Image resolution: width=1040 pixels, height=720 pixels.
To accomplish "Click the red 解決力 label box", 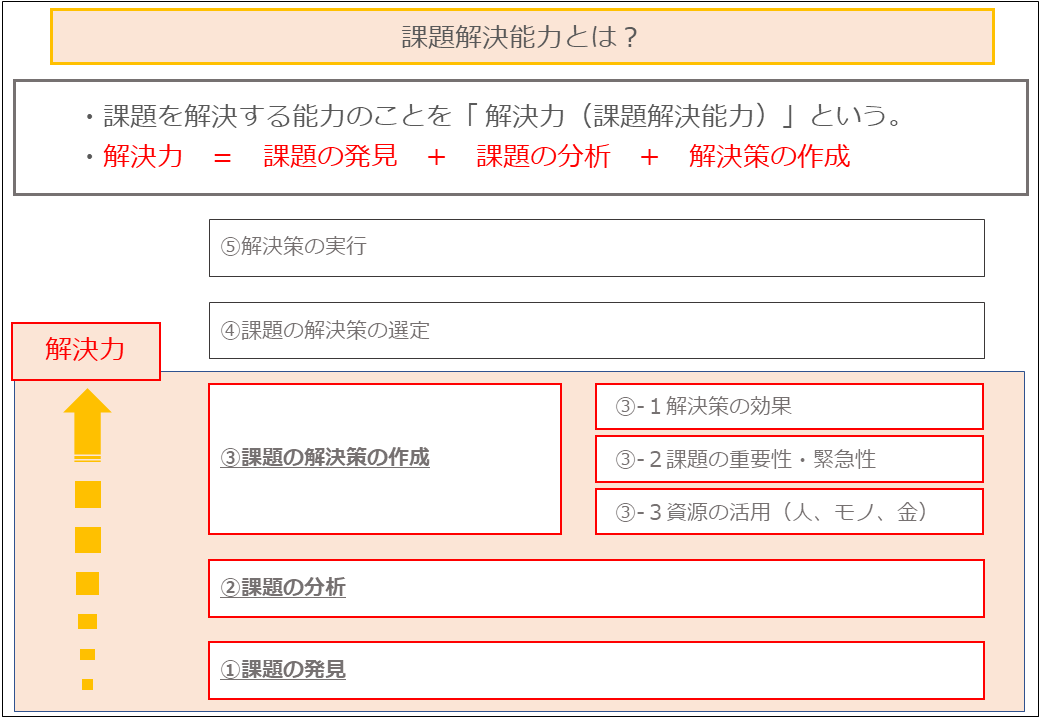I will coord(86,351).
